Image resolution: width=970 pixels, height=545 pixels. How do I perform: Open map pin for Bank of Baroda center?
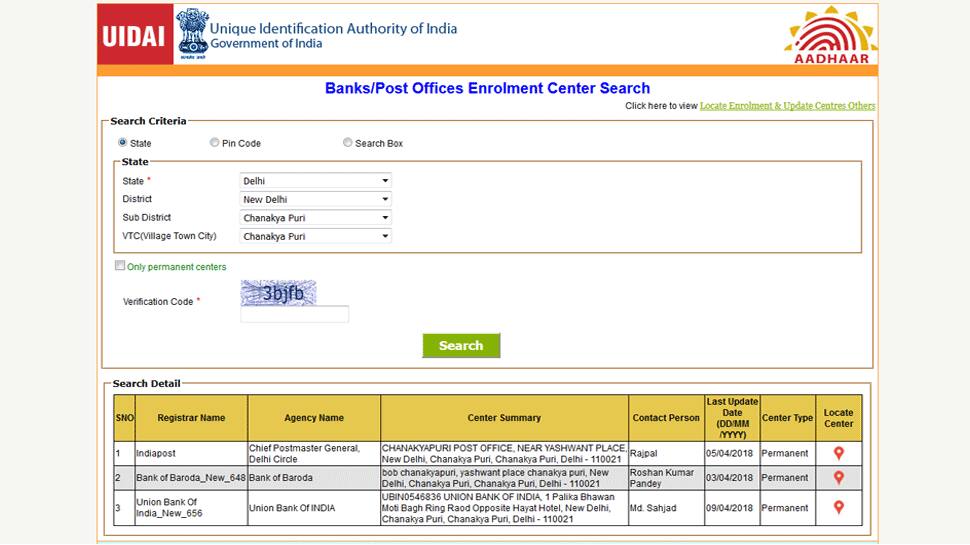(x=838, y=478)
